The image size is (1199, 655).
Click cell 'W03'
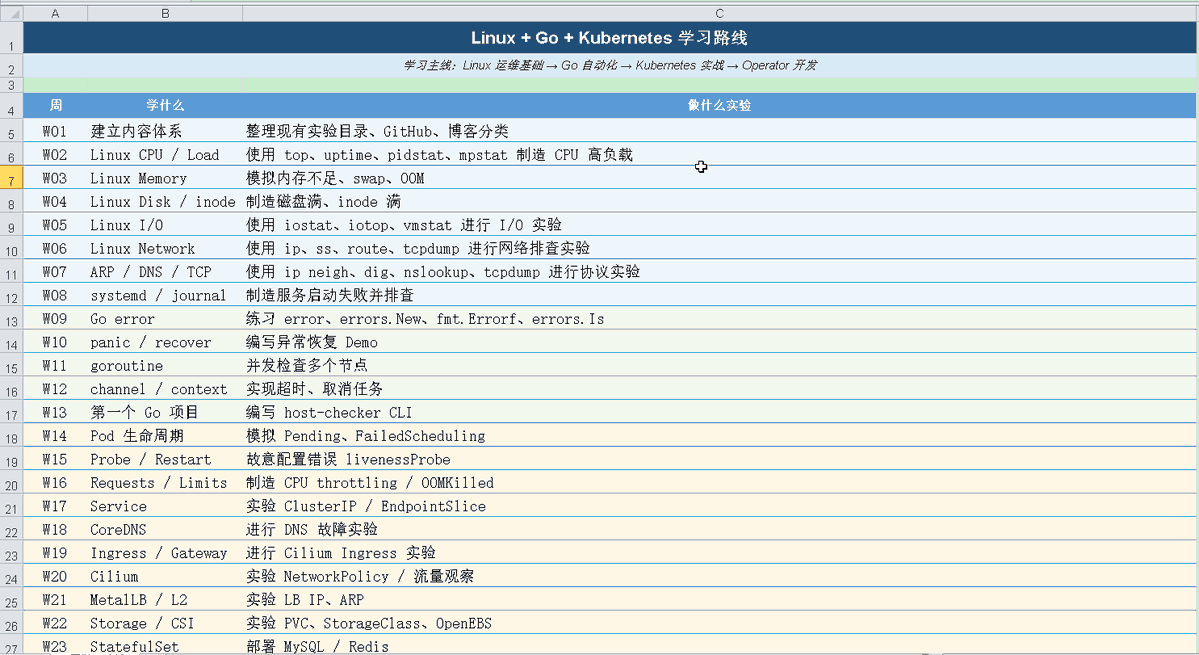(55, 178)
